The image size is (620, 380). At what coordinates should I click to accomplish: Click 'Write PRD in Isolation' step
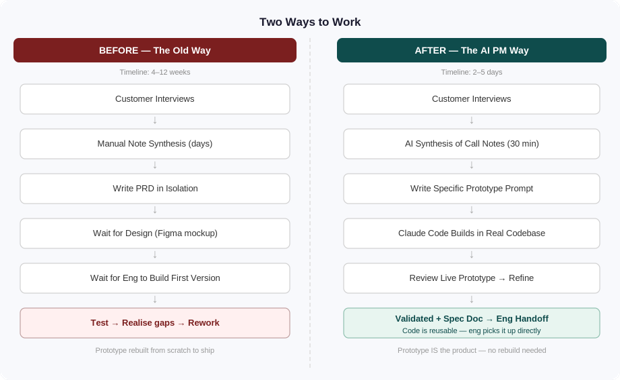(155, 188)
